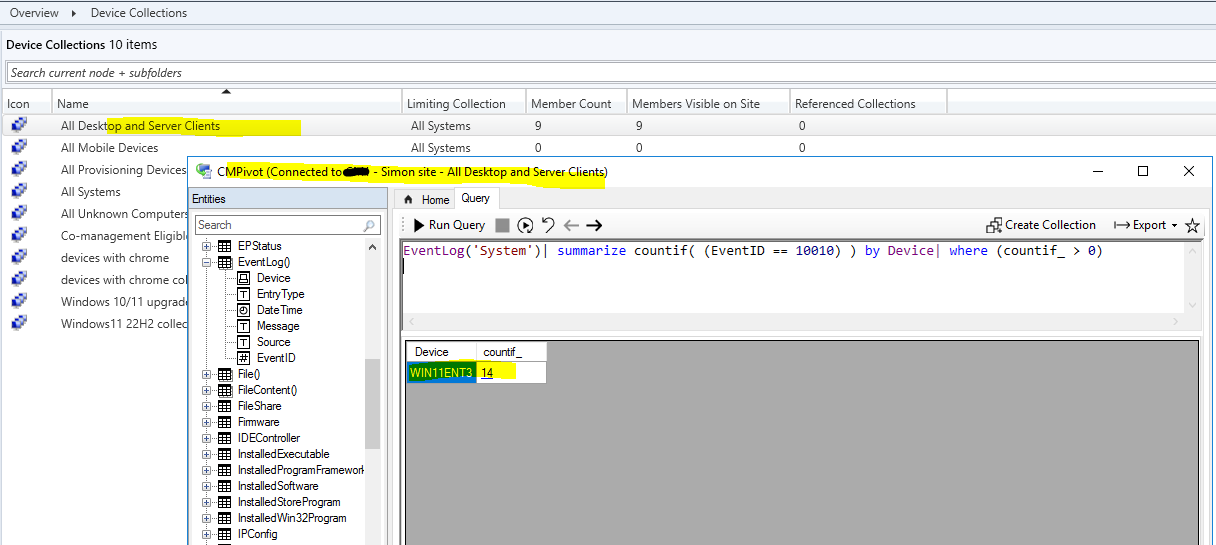Select the Query tab

click(x=475, y=199)
